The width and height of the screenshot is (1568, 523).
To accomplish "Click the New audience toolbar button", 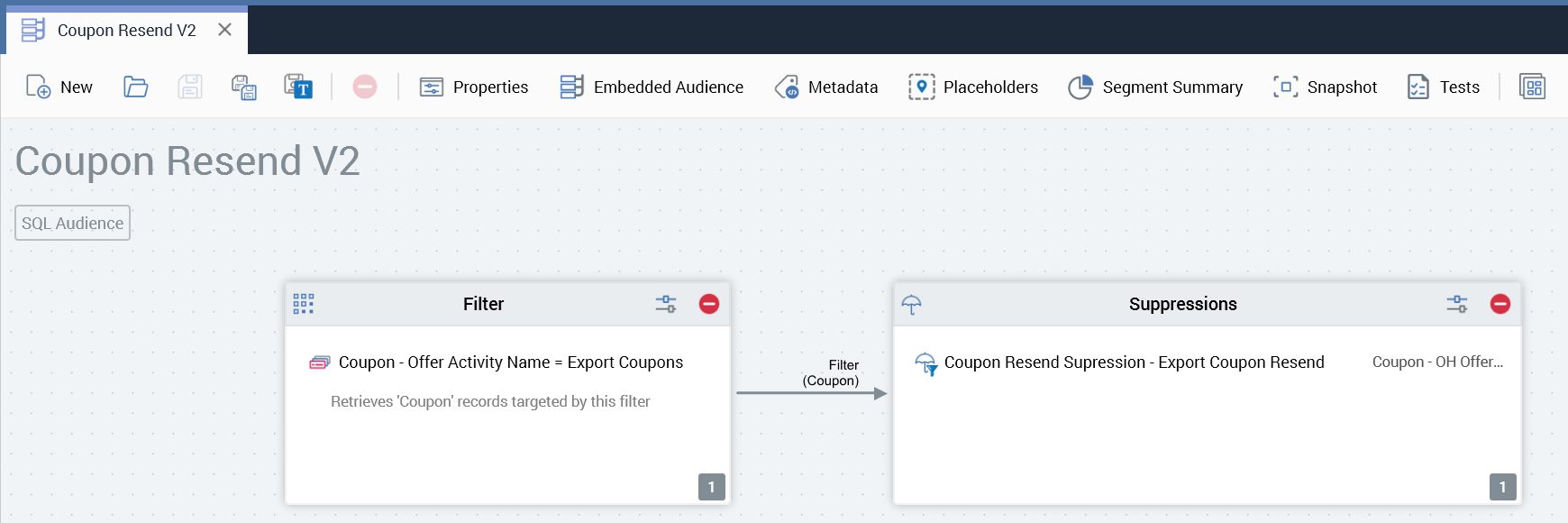I will (59, 87).
